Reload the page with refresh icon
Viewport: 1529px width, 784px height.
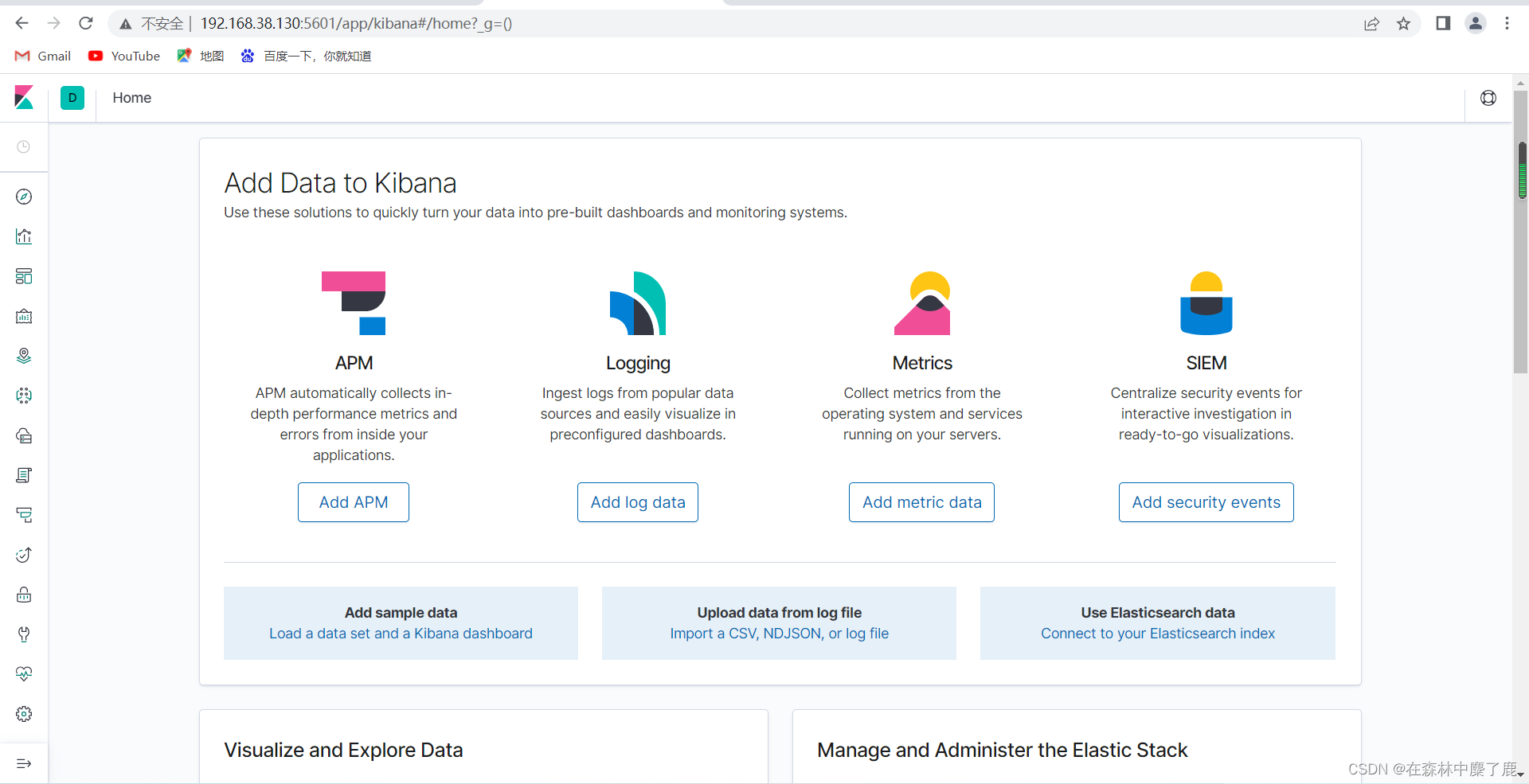[x=86, y=23]
